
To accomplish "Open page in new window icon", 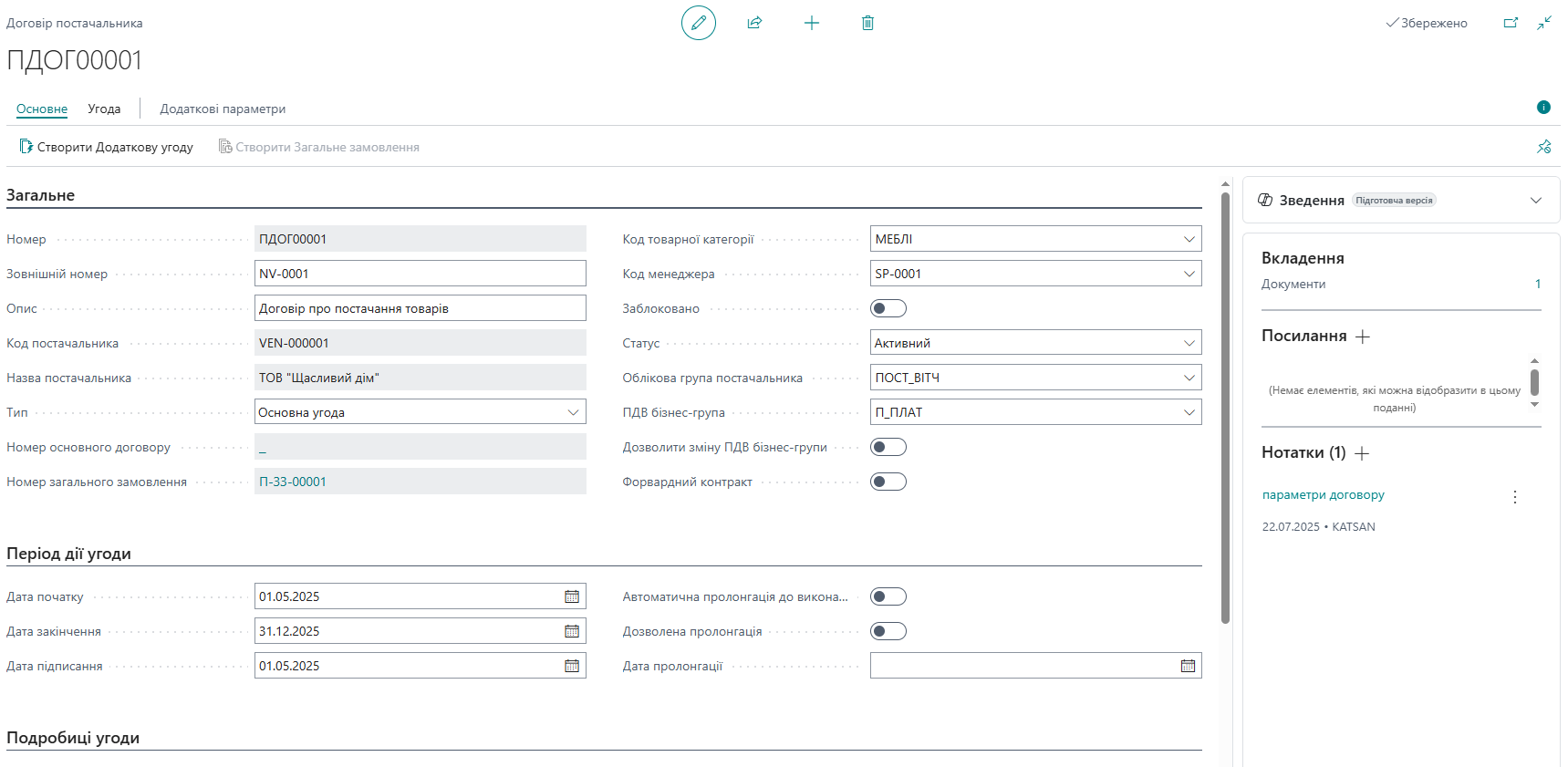I will point(1511,23).
